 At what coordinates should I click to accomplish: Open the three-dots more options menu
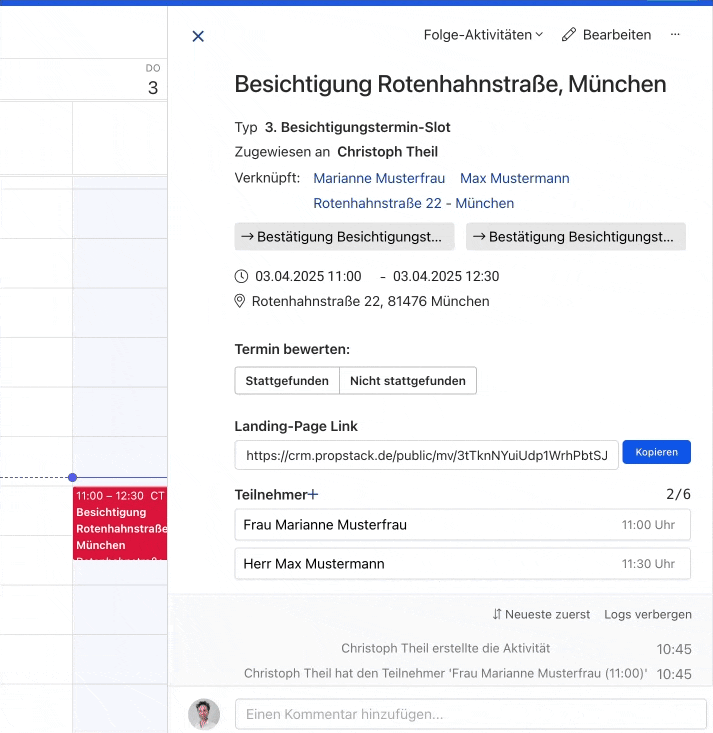click(x=675, y=35)
